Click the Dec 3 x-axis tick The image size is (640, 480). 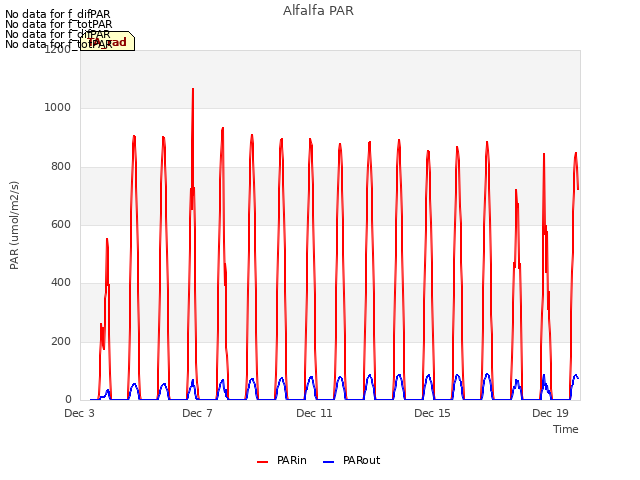[x=80, y=413]
